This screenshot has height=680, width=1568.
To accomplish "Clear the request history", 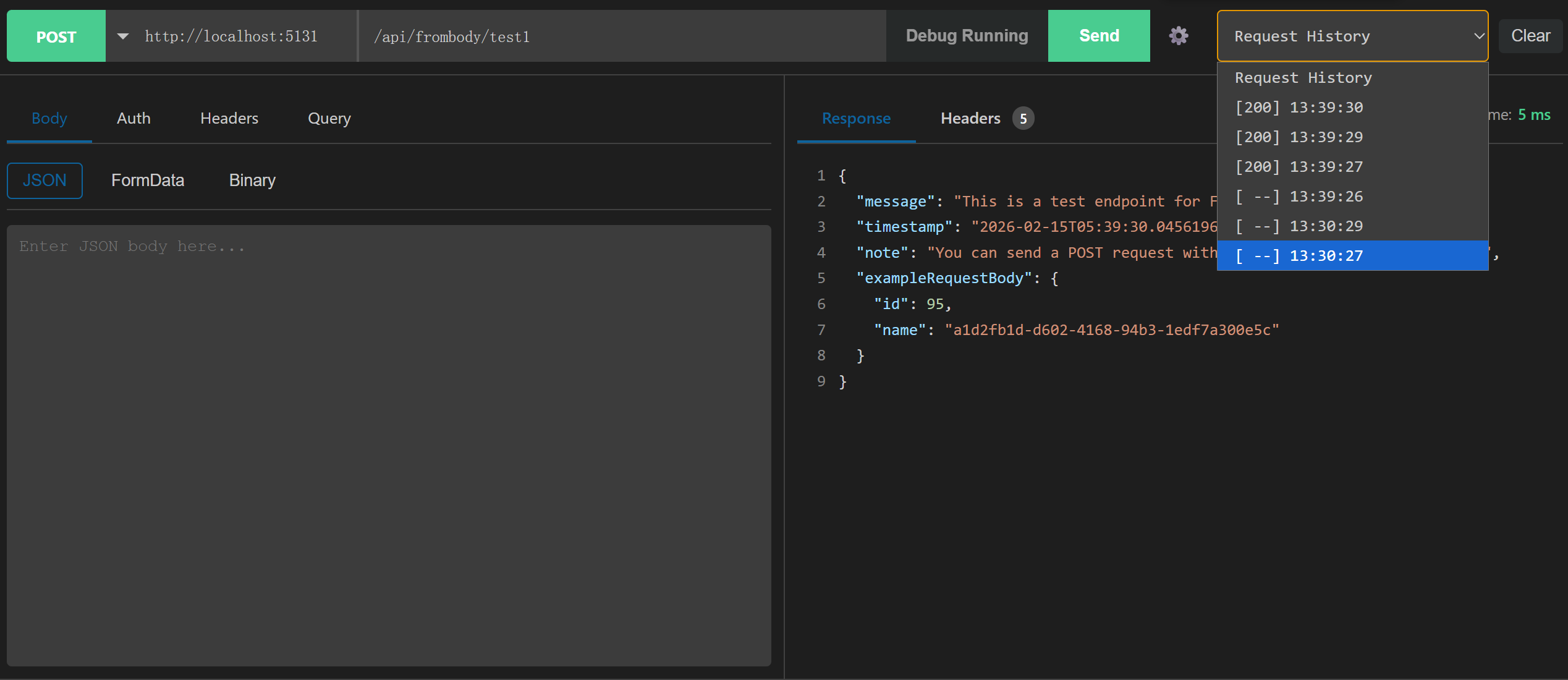I will [1530, 36].
